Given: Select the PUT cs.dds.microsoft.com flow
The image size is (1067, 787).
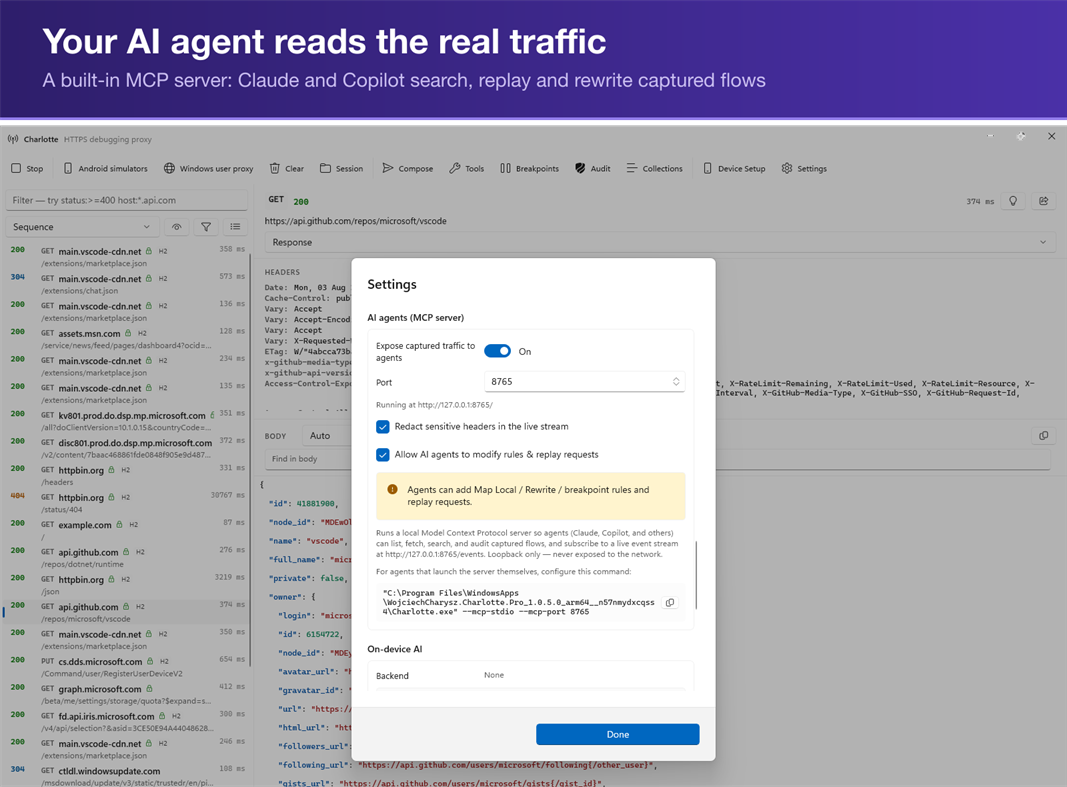Looking at the screenshot, I should coord(127,667).
